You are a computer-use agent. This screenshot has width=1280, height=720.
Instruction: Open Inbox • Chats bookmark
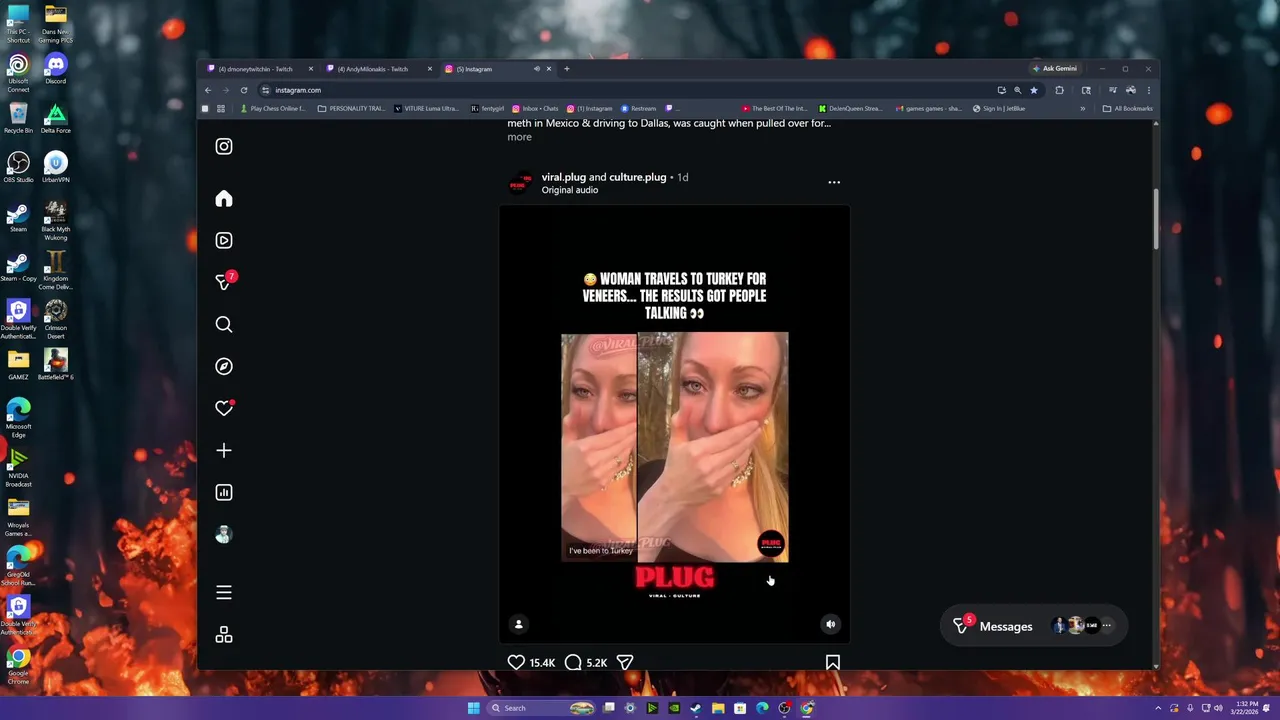tap(535, 108)
